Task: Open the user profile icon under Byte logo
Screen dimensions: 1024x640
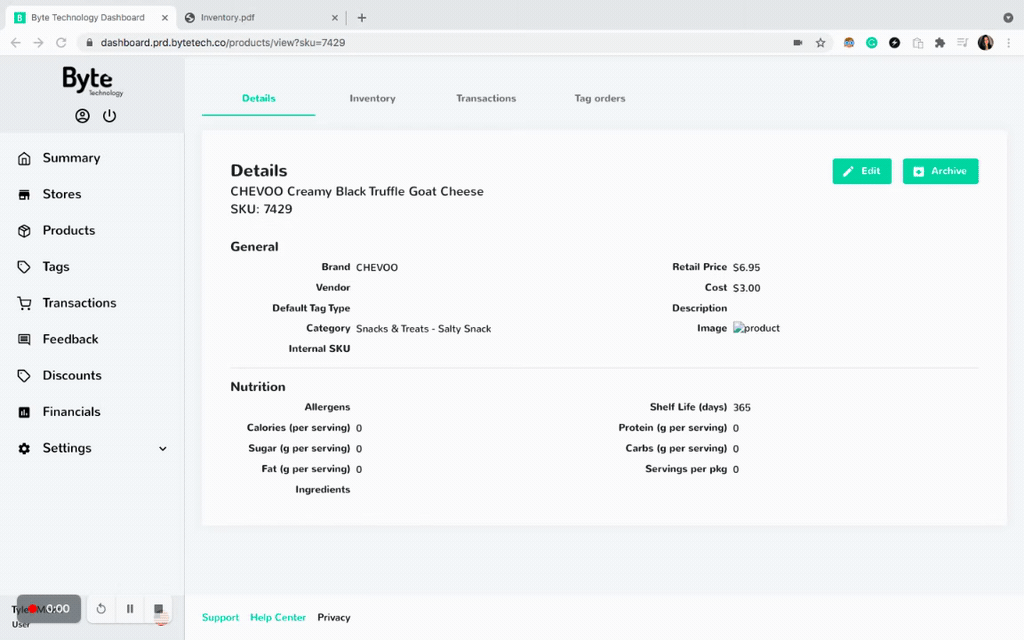Action: (82, 116)
